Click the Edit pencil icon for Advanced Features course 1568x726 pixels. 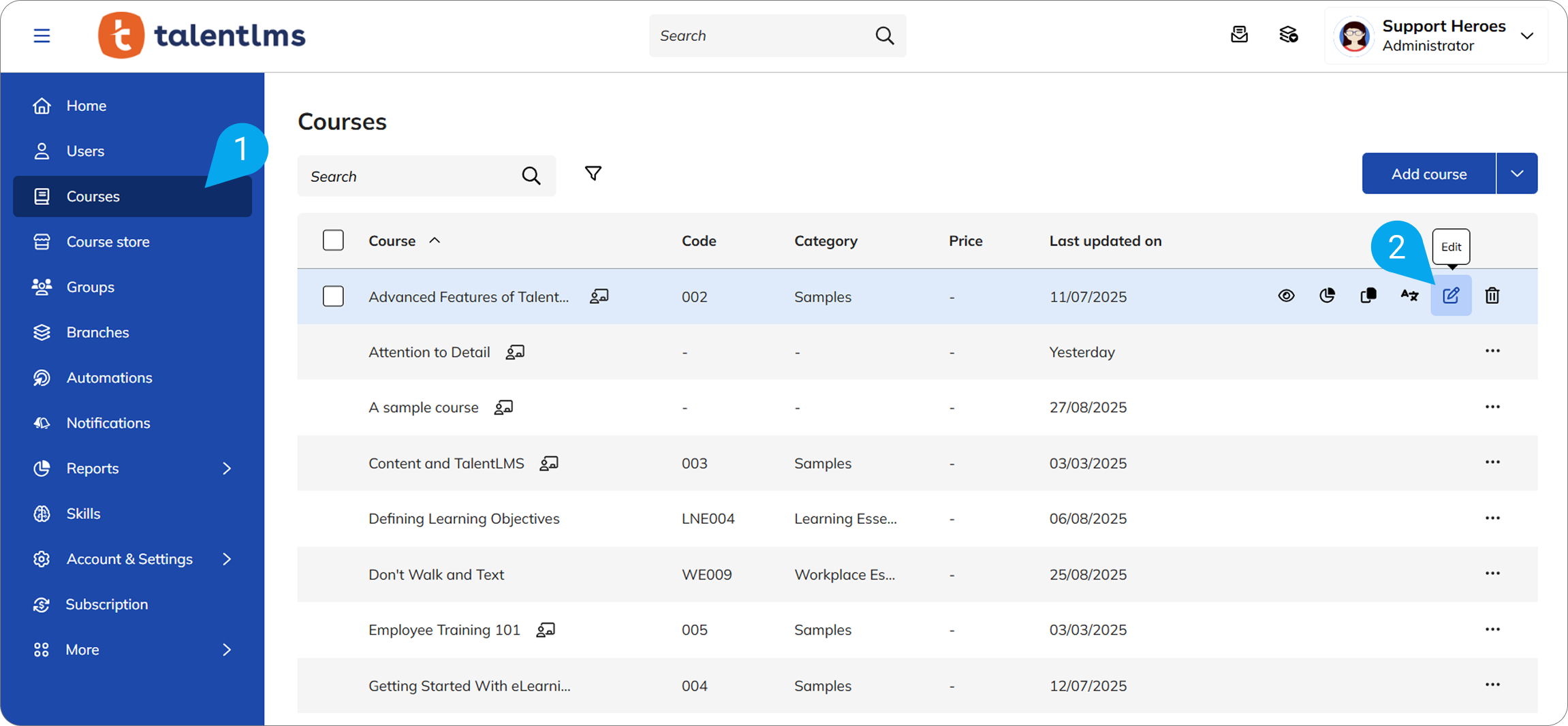click(1451, 296)
